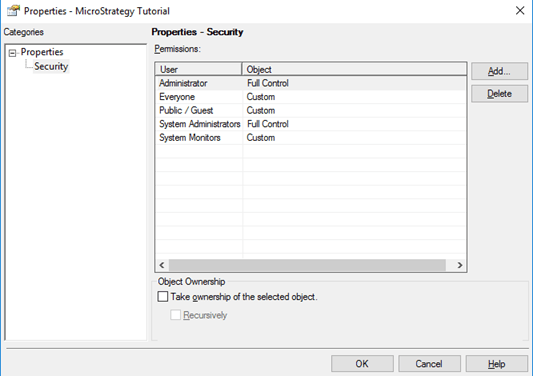Click the Object column header

pyautogui.click(x=354, y=69)
